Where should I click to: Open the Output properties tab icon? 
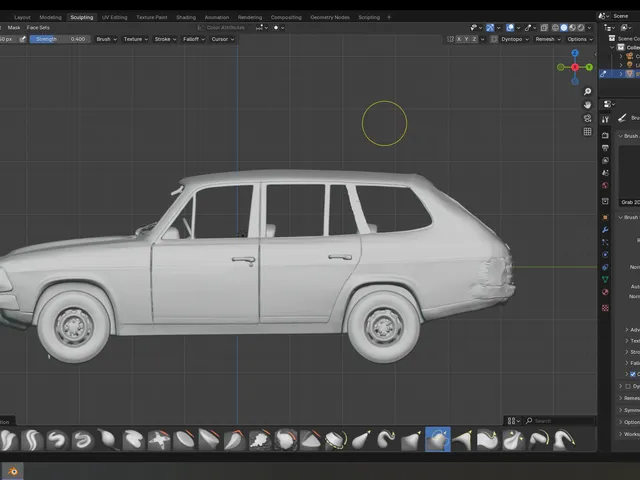coord(605,148)
